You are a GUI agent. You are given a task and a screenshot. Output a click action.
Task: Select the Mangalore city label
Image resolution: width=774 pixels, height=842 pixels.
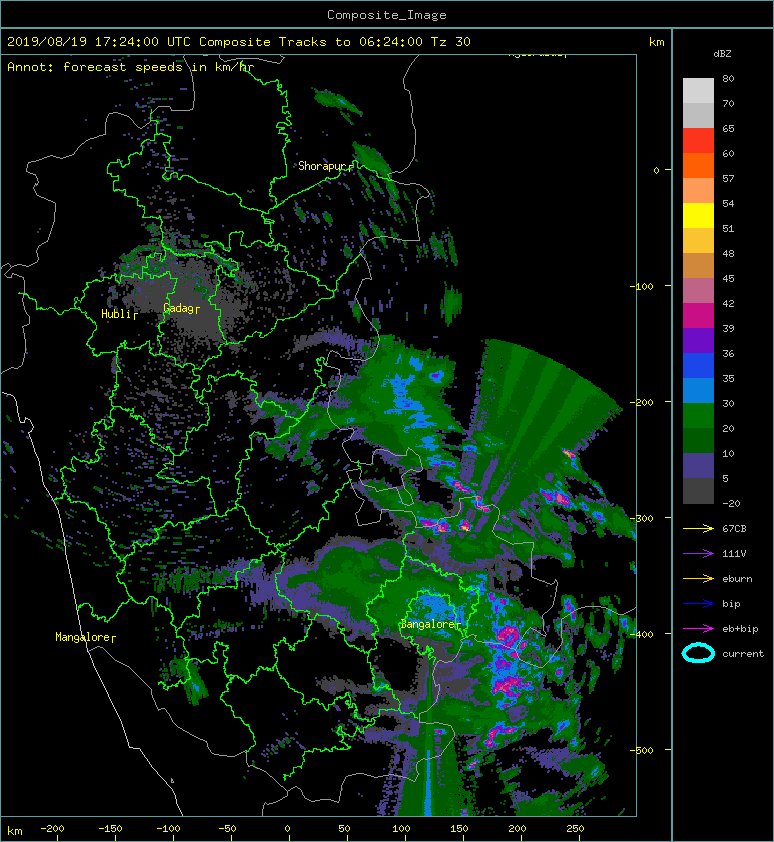point(85,637)
